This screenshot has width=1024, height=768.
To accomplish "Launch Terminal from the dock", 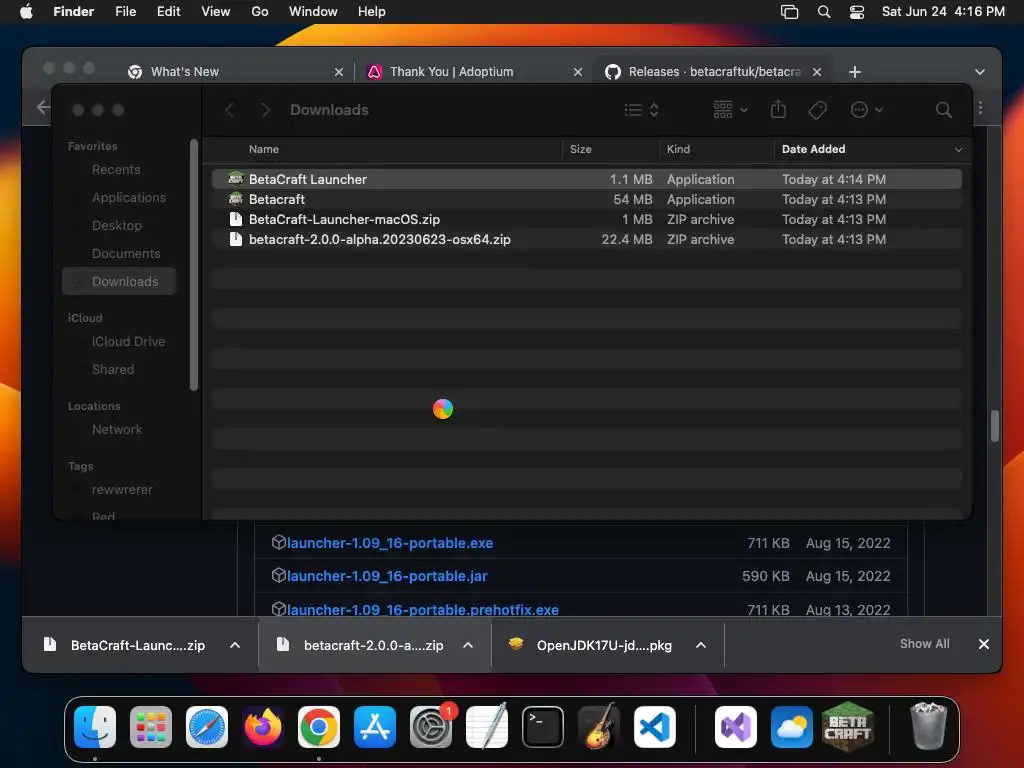I will pyautogui.click(x=543, y=727).
